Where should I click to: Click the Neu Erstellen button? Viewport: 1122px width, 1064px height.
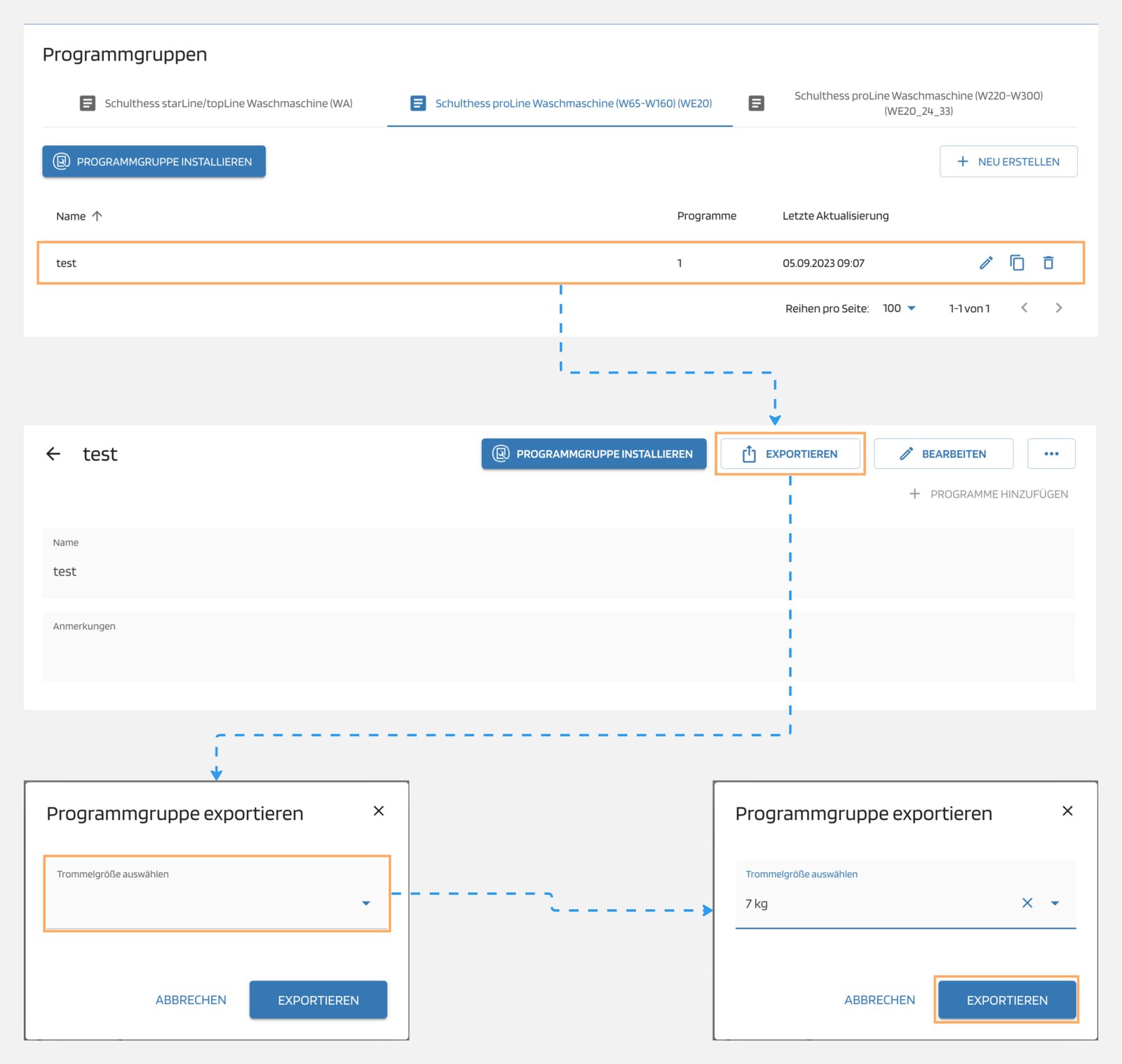(1008, 162)
